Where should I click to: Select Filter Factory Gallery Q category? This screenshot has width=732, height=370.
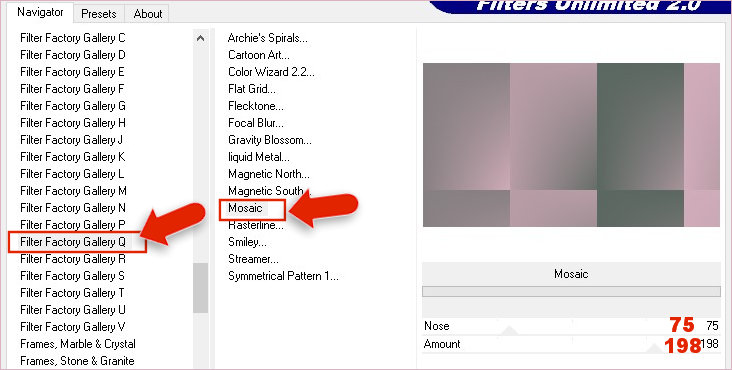(x=73, y=242)
